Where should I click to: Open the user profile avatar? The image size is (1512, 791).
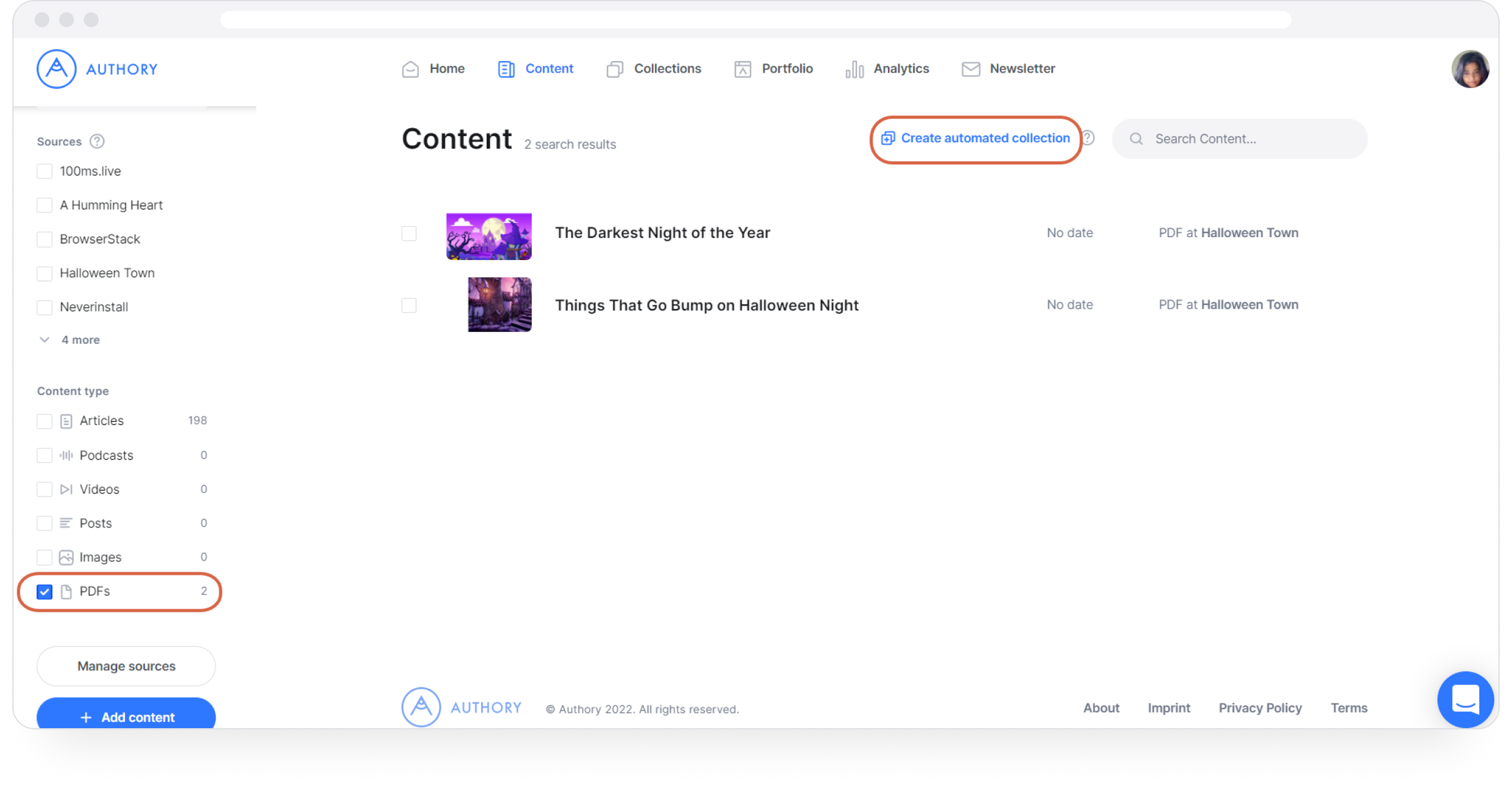coord(1470,69)
